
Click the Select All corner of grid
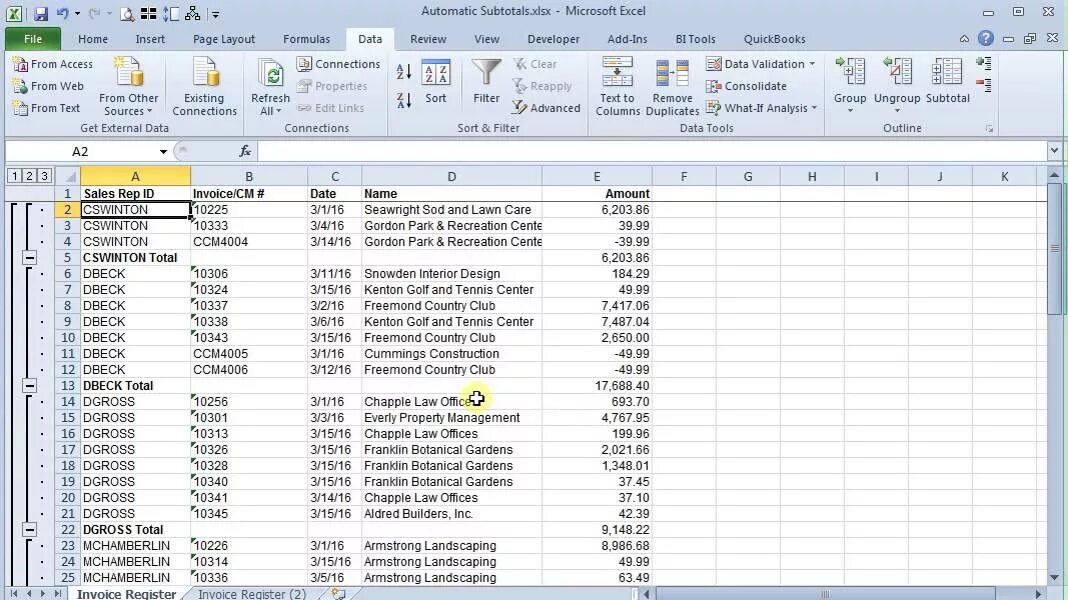[68, 176]
